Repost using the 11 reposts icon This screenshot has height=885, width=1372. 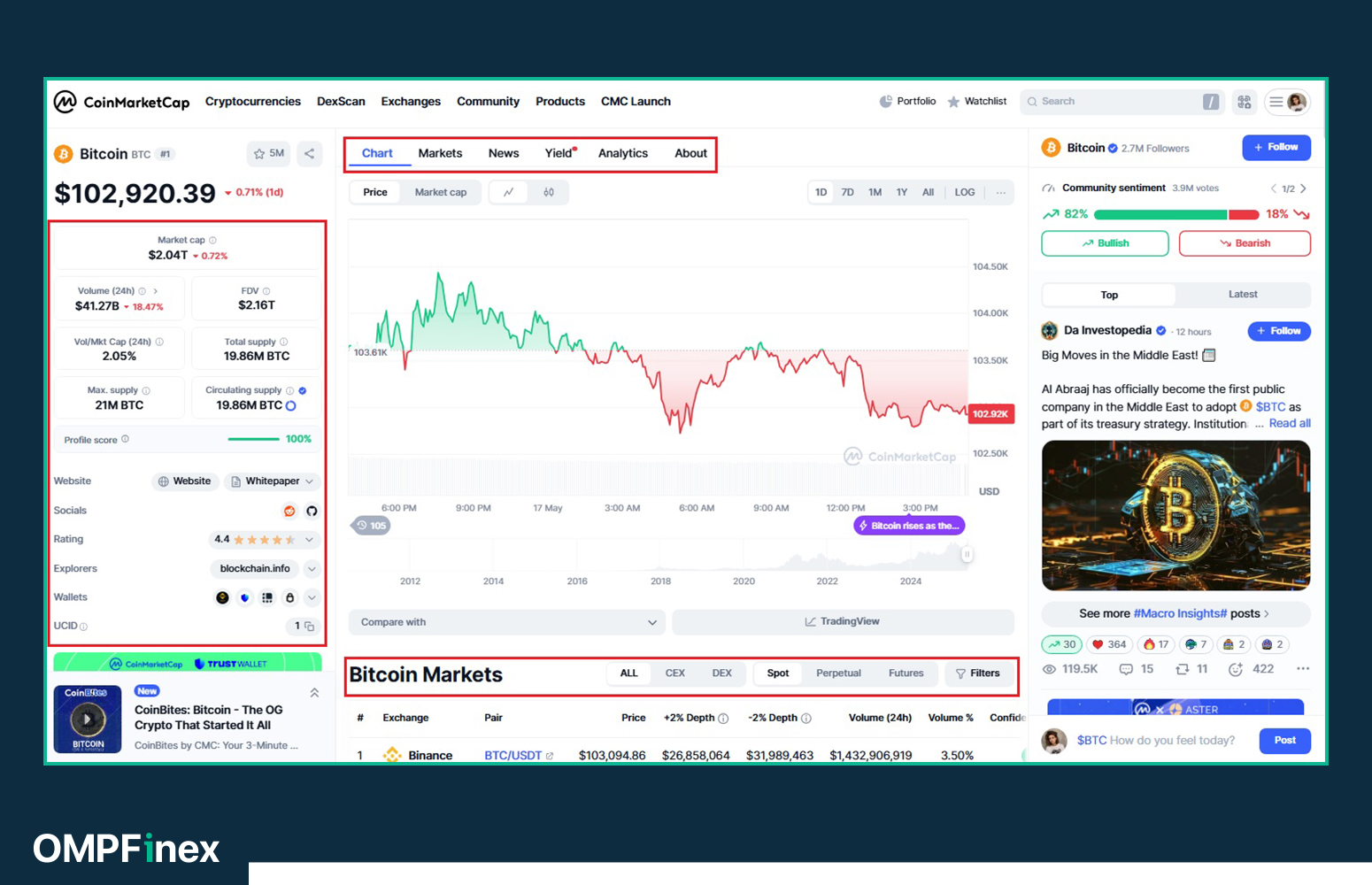coord(1182,669)
